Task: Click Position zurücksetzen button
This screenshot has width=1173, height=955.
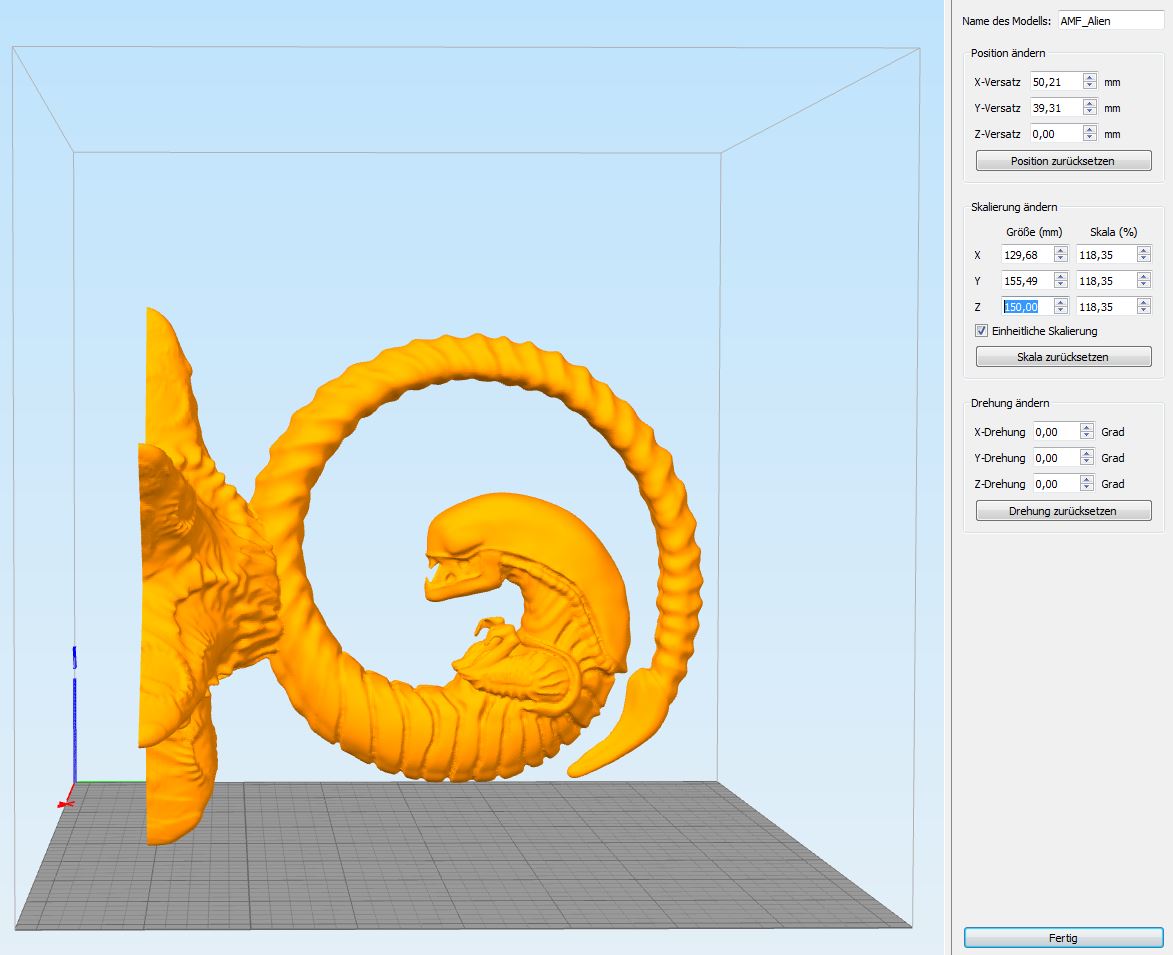Action: click(x=1063, y=161)
